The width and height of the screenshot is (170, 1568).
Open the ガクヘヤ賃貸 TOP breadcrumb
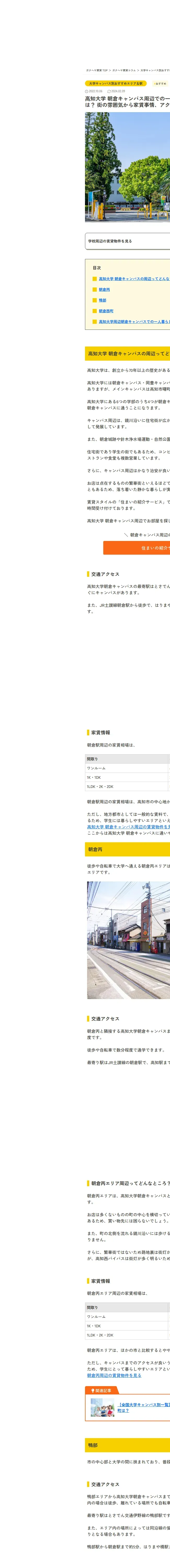[97, 70]
